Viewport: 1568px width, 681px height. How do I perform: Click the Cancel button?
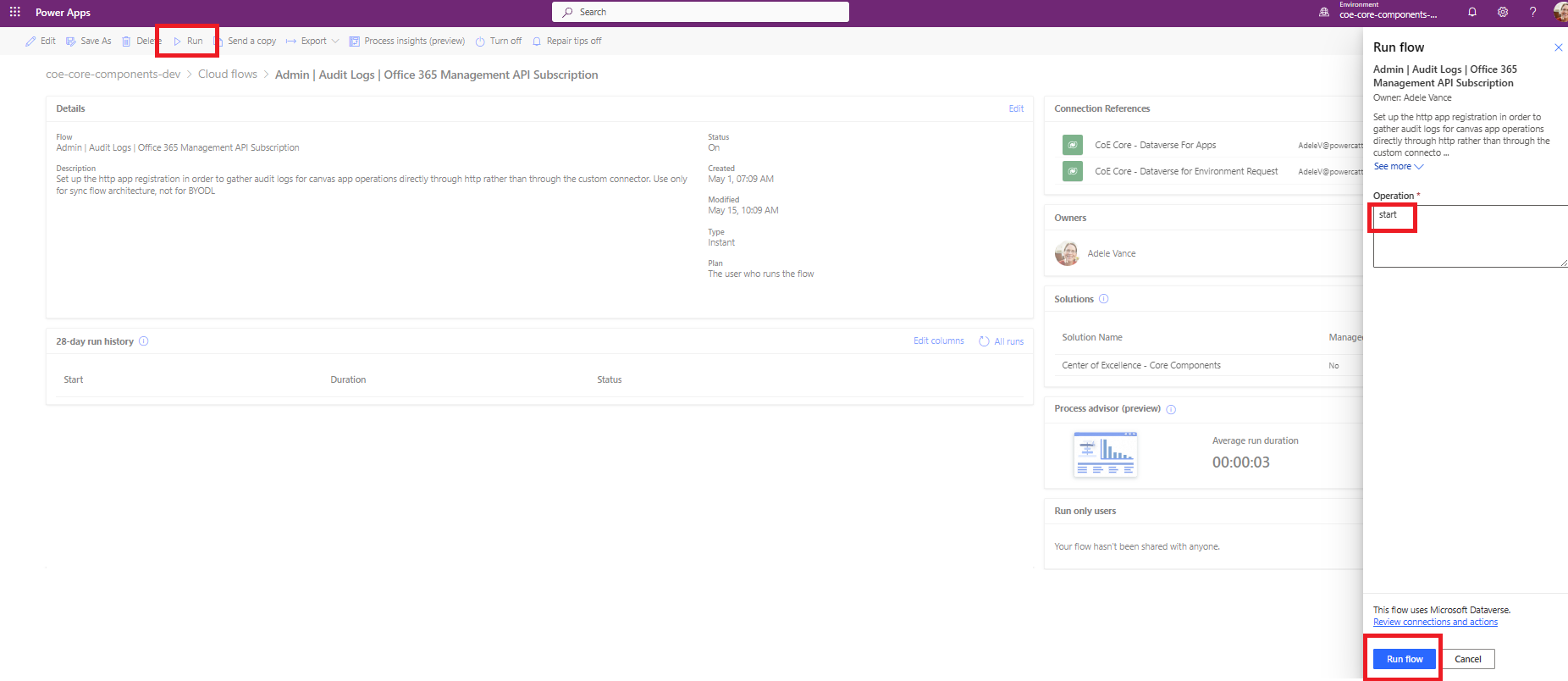click(x=1468, y=659)
